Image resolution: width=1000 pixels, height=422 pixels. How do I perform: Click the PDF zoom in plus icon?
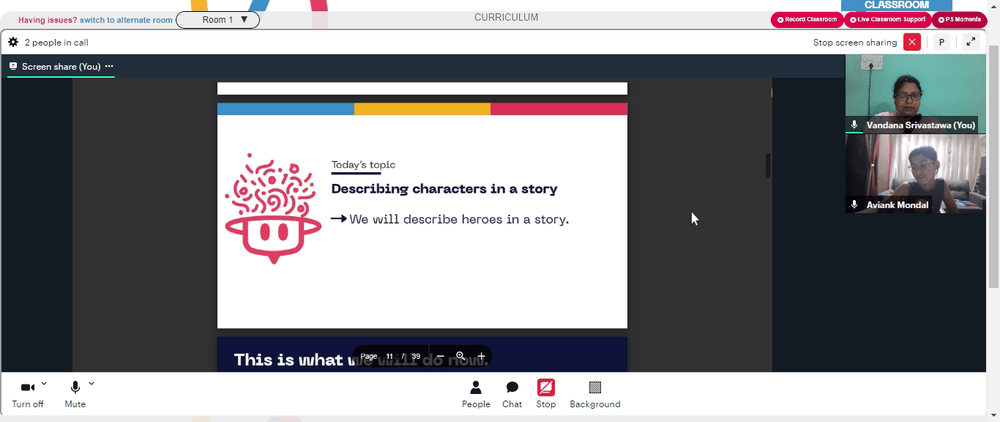482,356
